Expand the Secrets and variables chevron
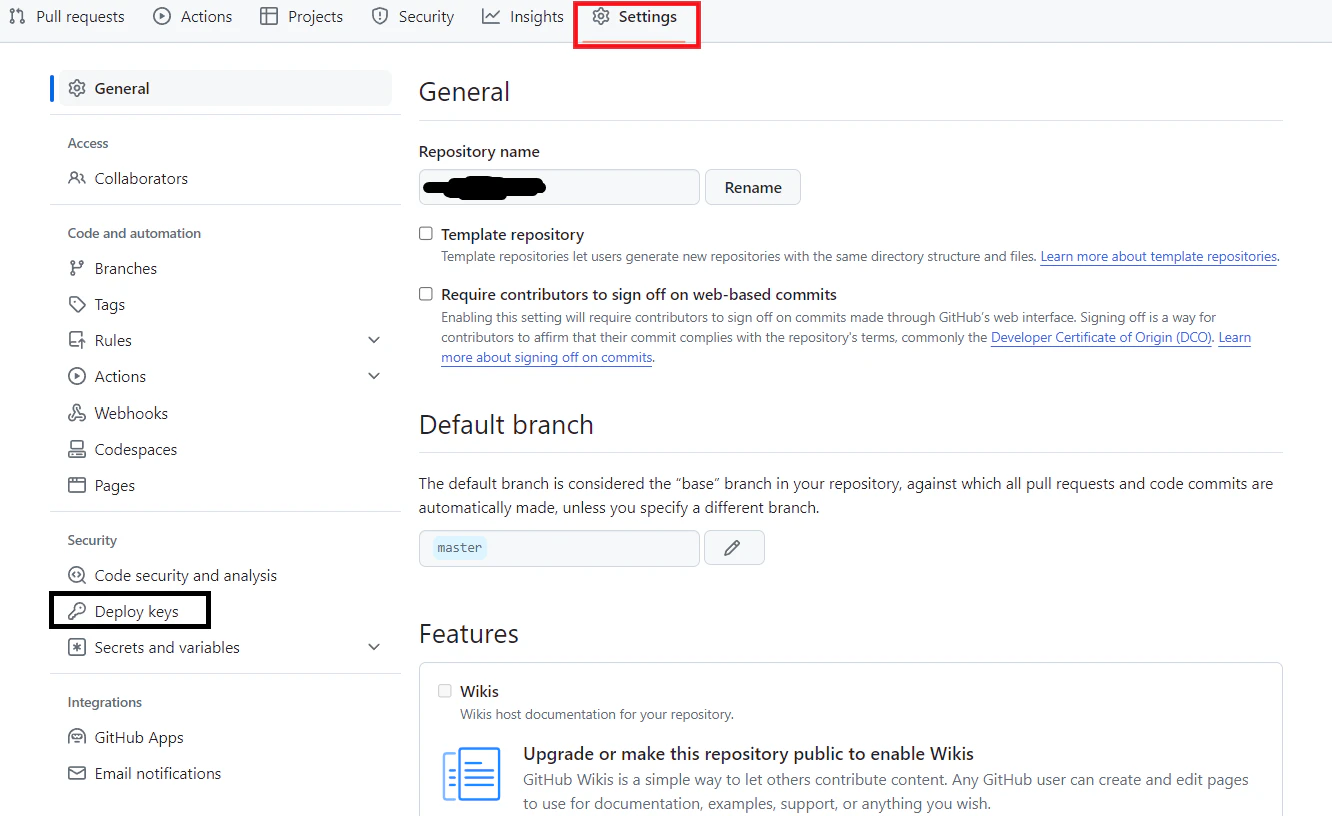1332x816 pixels. [374, 647]
